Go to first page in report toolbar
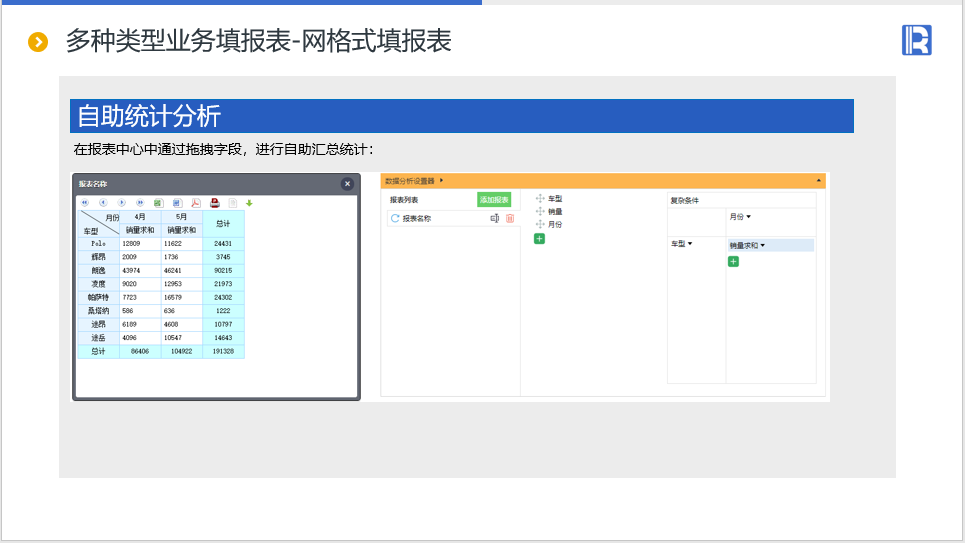Viewport: 965px width, 543px height. coord(85,203)
